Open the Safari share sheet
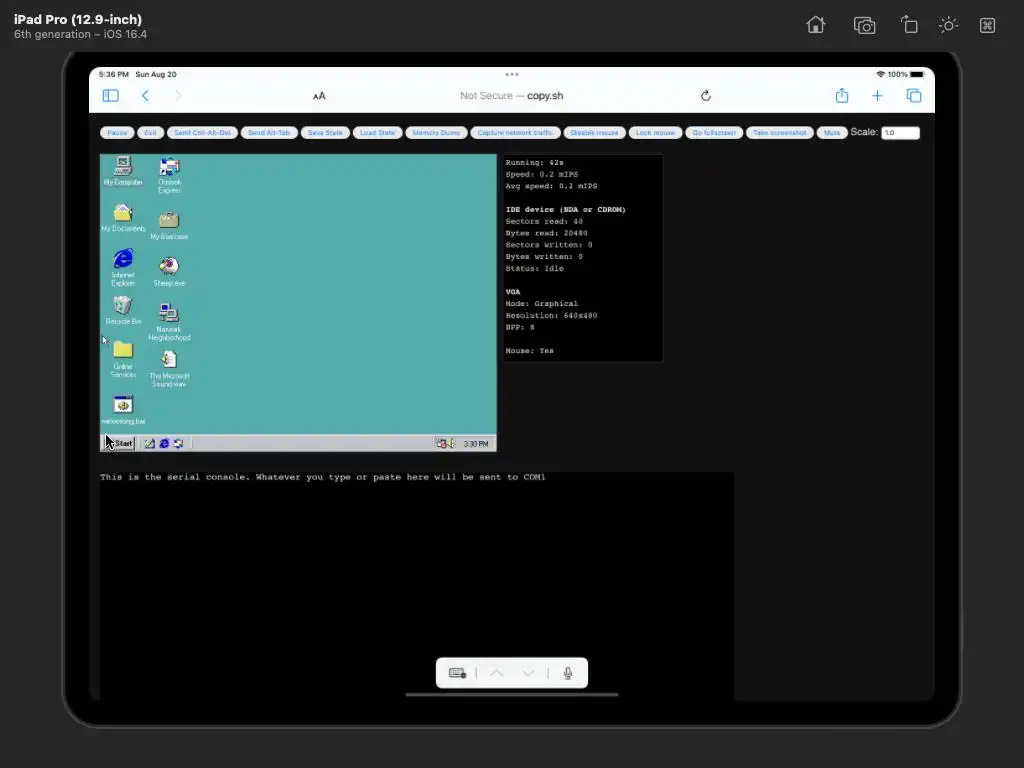The height and width of the screenshot is (768, 1024). (842, 95)
